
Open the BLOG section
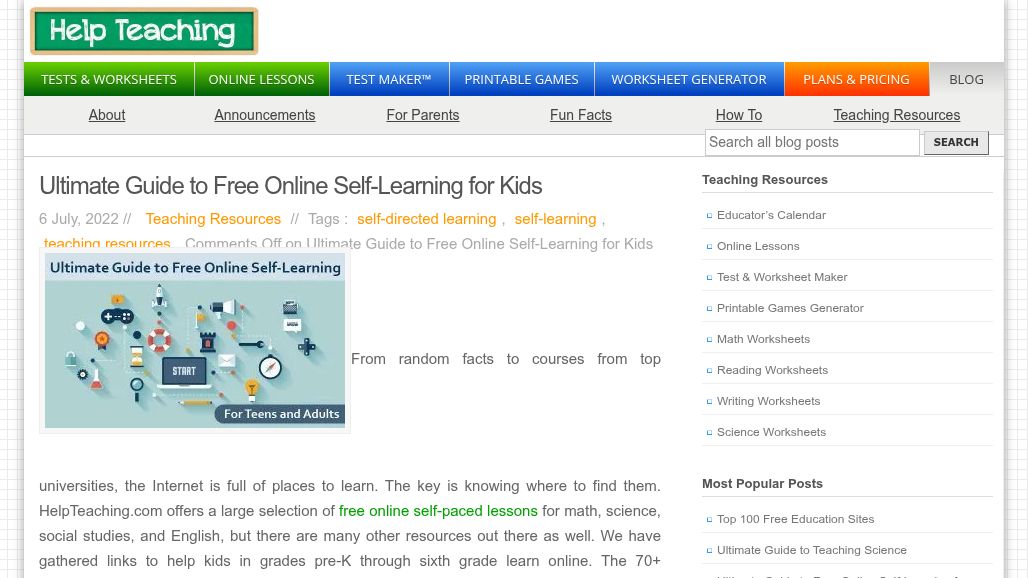click(966, 79)
